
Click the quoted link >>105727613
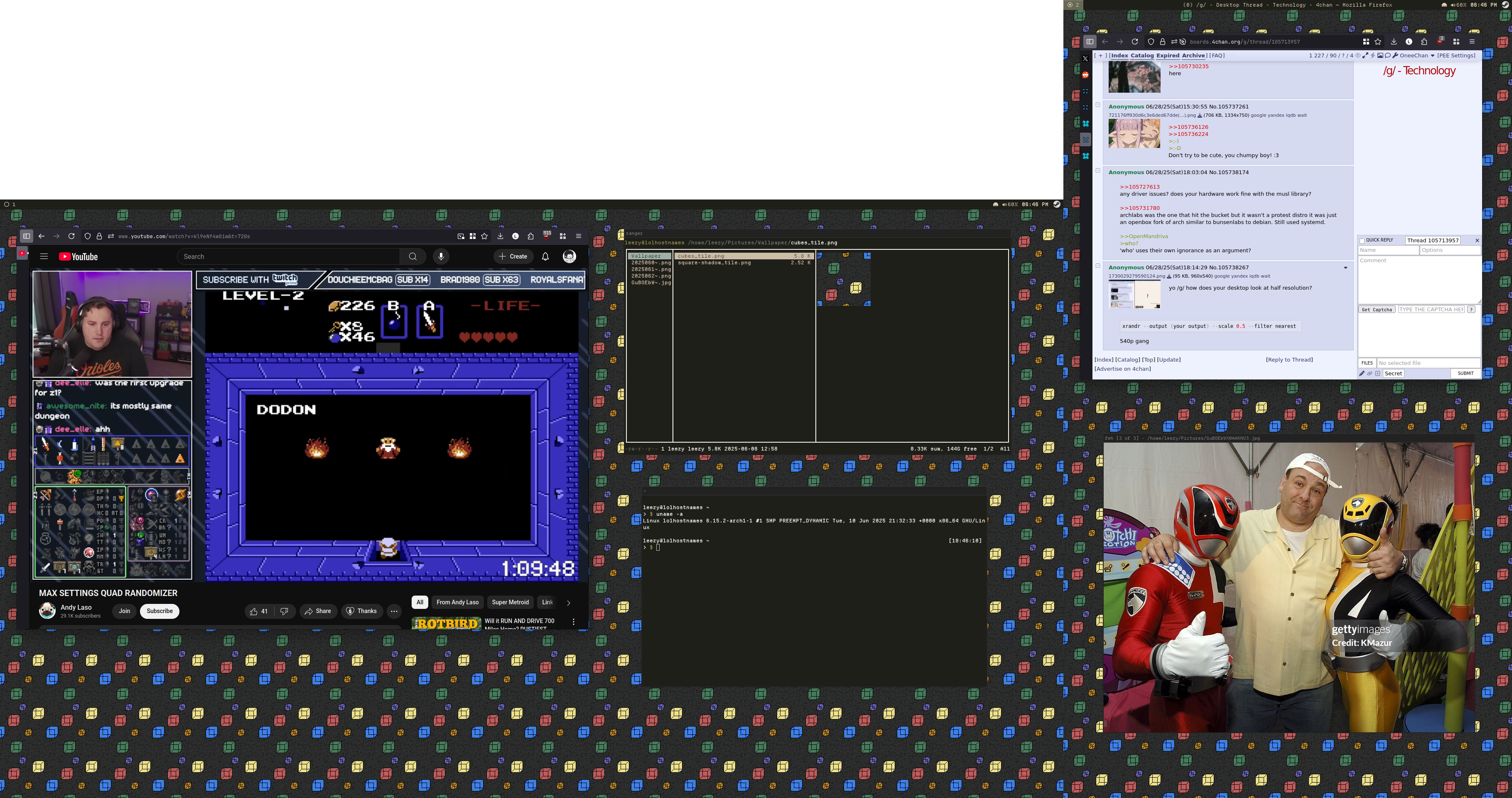[x=1139, y=187]
